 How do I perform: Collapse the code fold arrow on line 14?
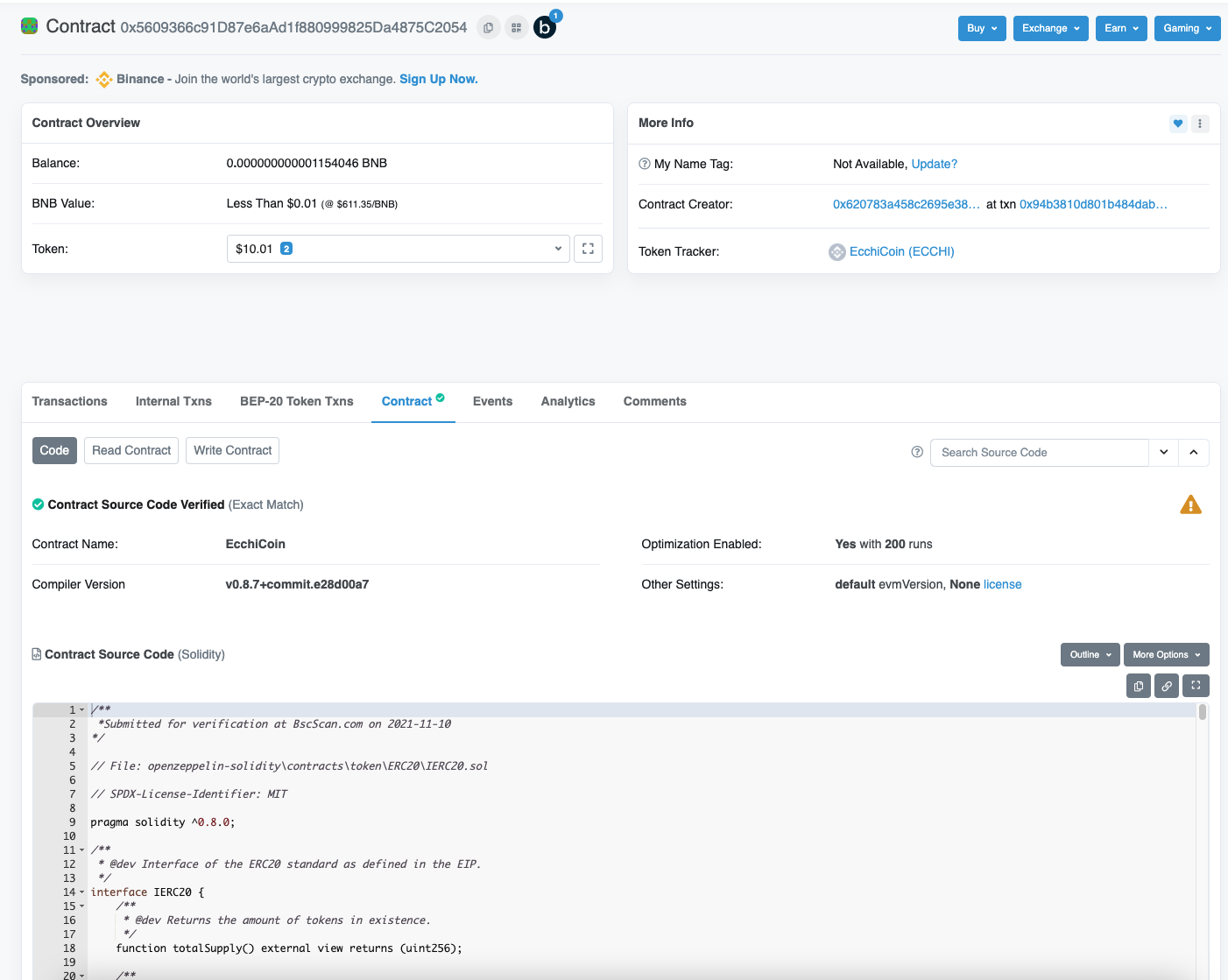click(x=82, y=892)
